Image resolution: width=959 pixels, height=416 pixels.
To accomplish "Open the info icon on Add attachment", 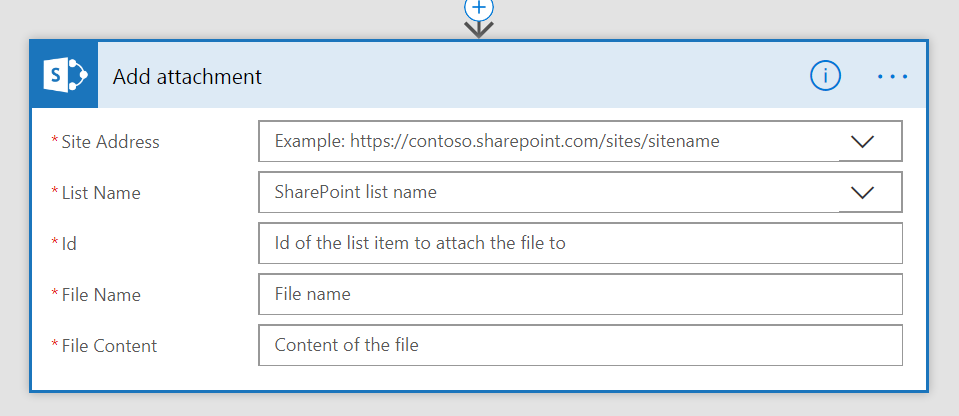I will 825,75.
